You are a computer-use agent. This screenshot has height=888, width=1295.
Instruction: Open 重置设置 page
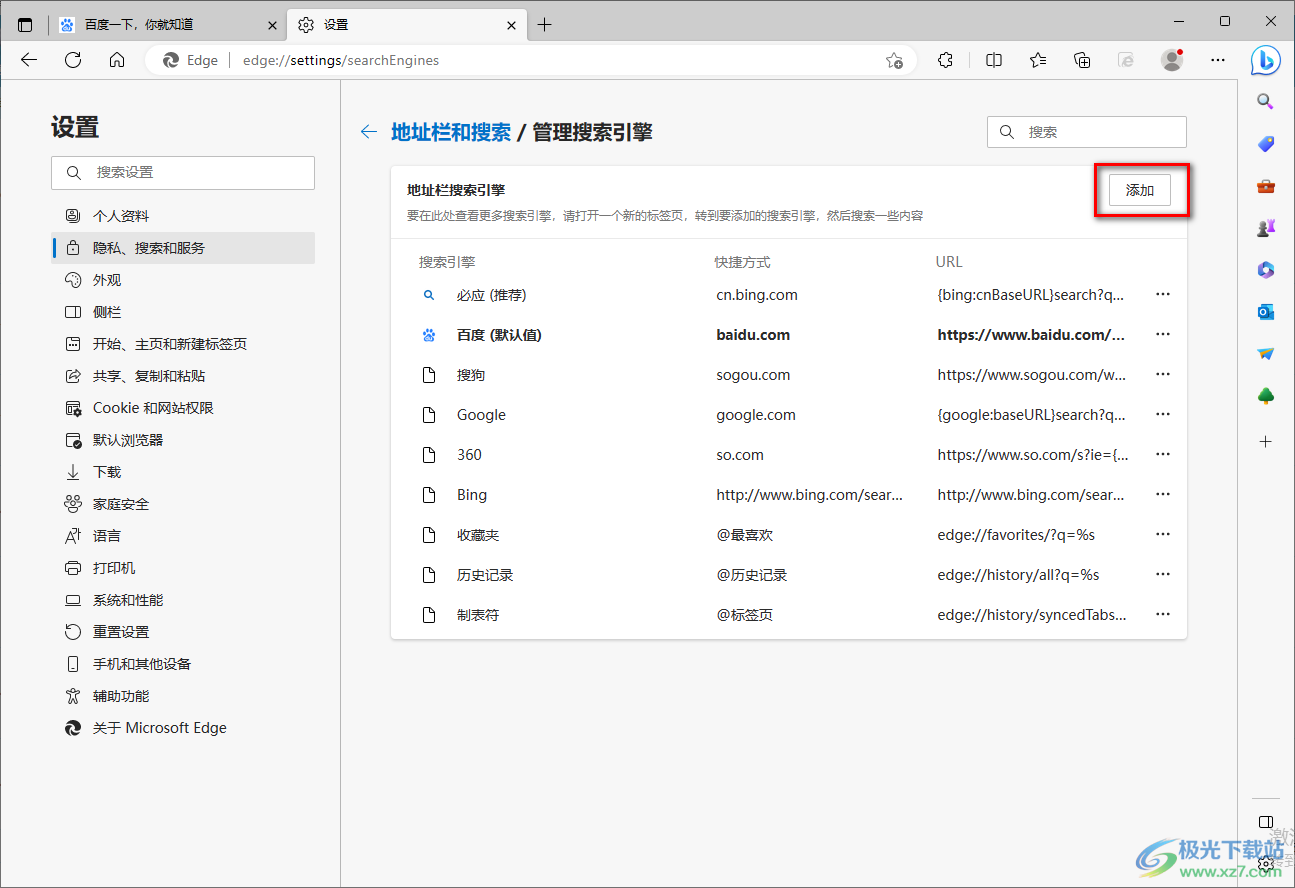183,632
